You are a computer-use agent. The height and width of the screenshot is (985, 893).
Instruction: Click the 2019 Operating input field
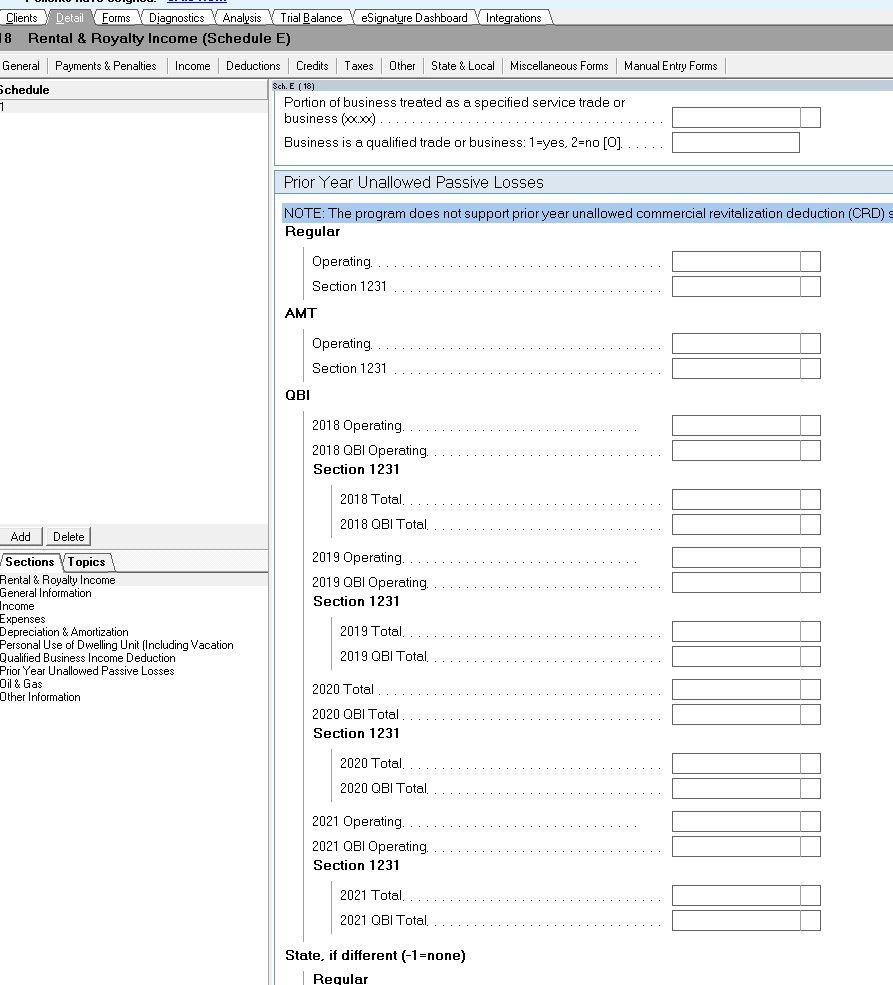click(736, 557)
